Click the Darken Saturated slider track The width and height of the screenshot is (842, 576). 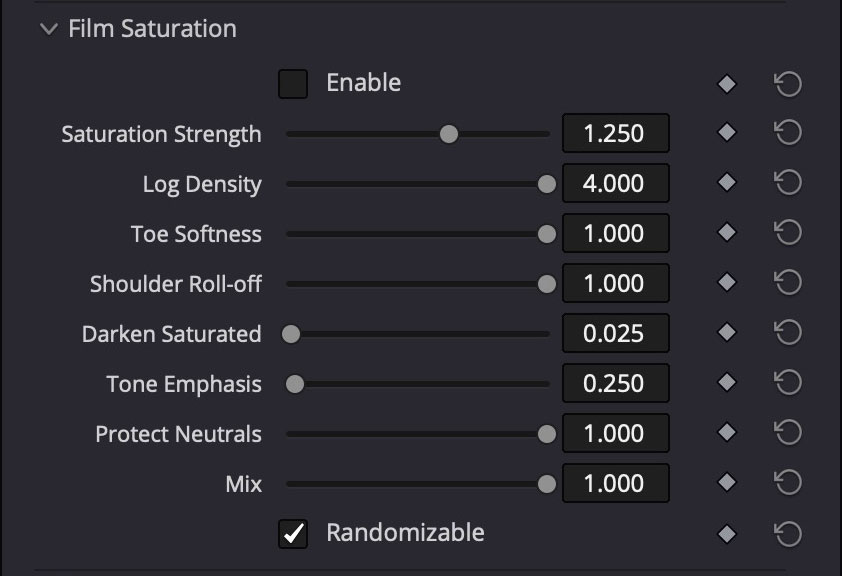coord(420,334)
